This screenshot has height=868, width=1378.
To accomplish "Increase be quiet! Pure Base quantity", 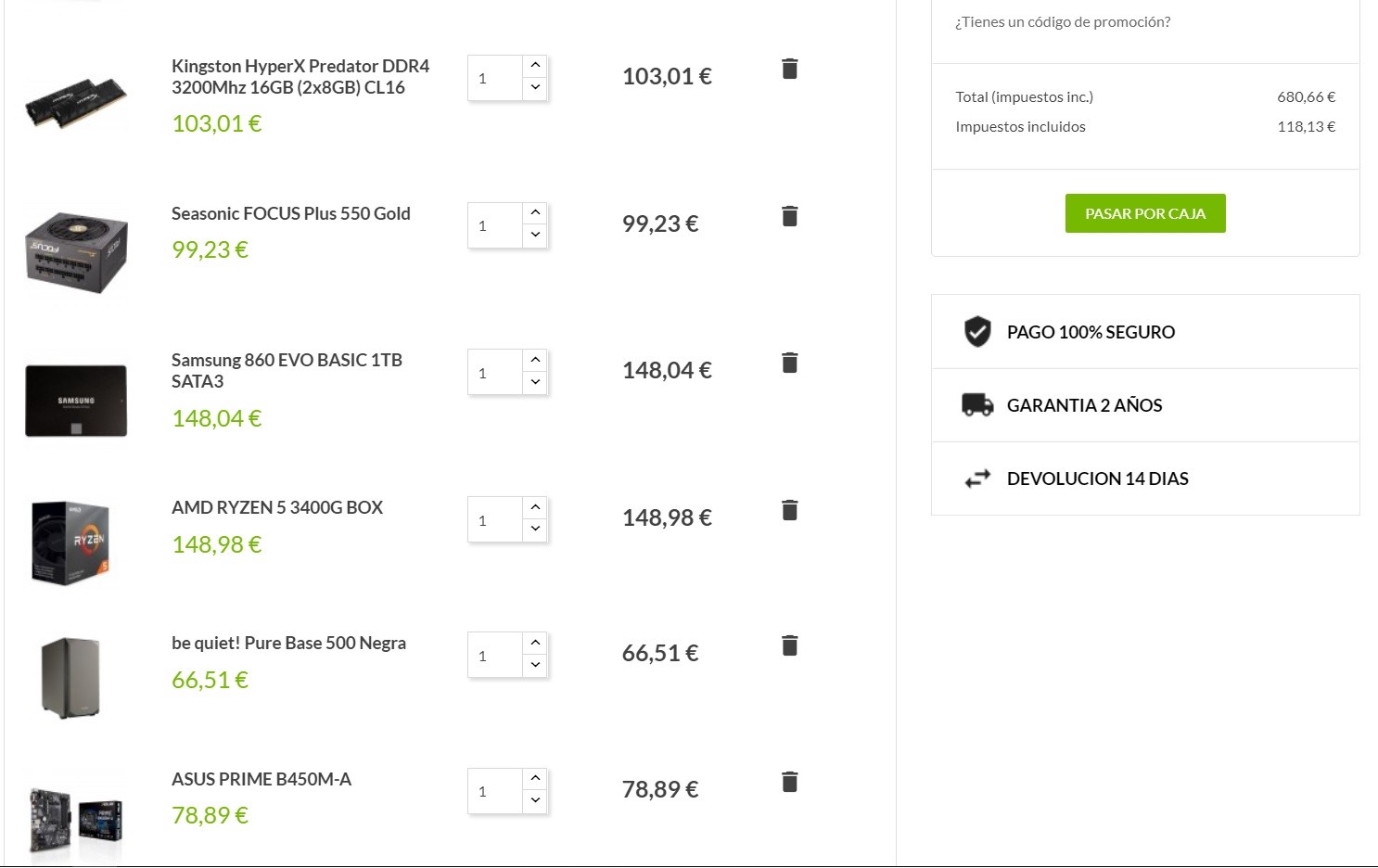I will (535, 643).
